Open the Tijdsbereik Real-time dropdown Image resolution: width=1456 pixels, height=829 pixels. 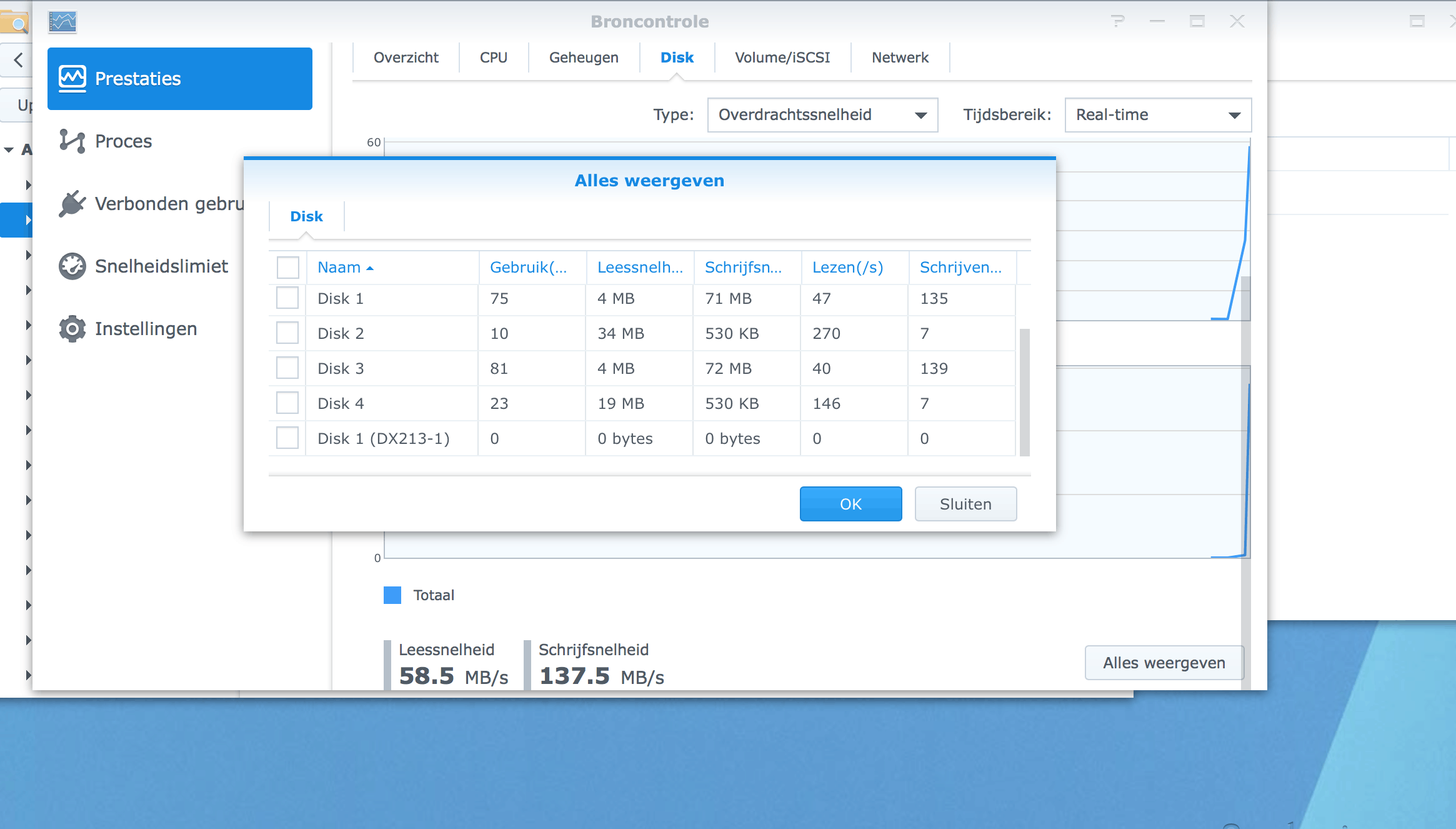pyautogui.click(x=1158, y=115)
